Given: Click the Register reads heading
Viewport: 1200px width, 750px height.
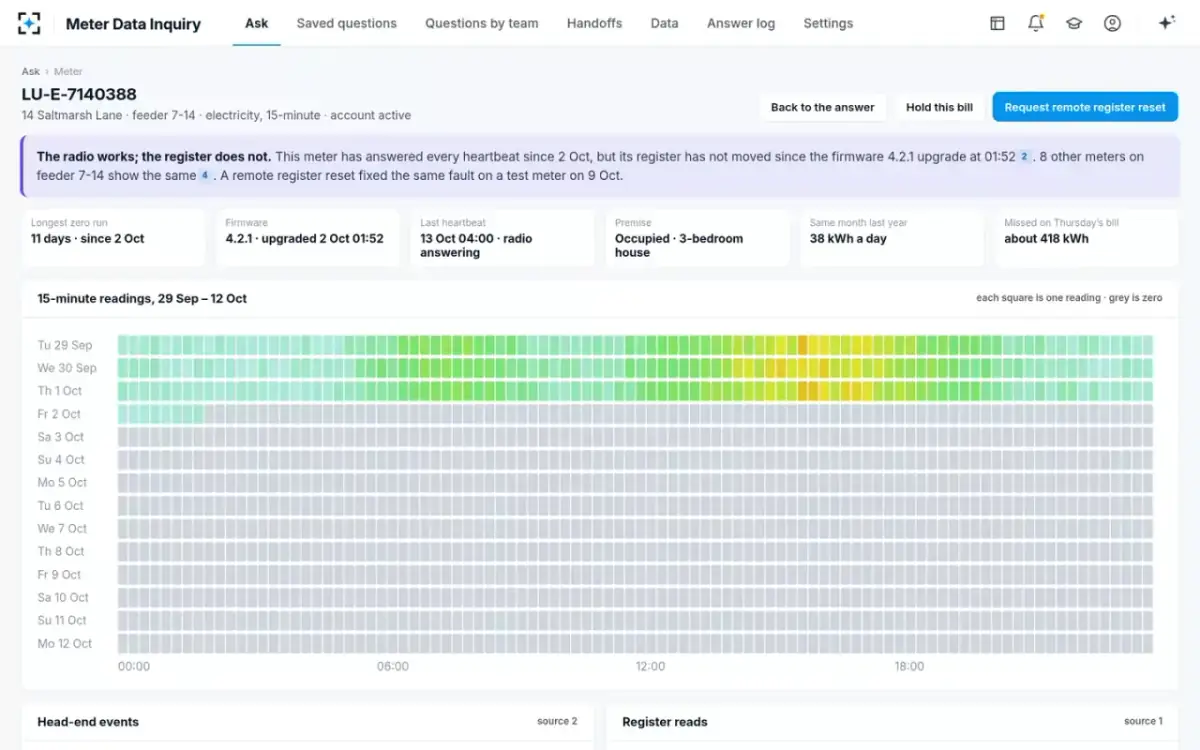Looking at the screenshot, I should (x=665, y=722).
